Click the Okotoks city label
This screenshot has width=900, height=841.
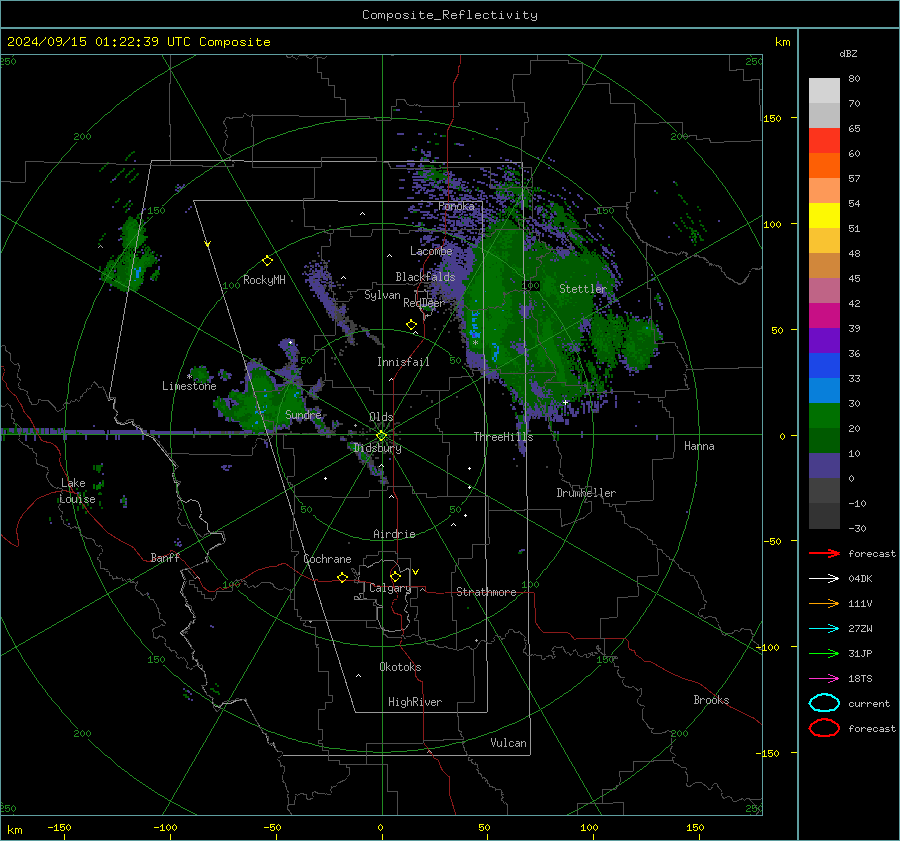pos(400,667)
